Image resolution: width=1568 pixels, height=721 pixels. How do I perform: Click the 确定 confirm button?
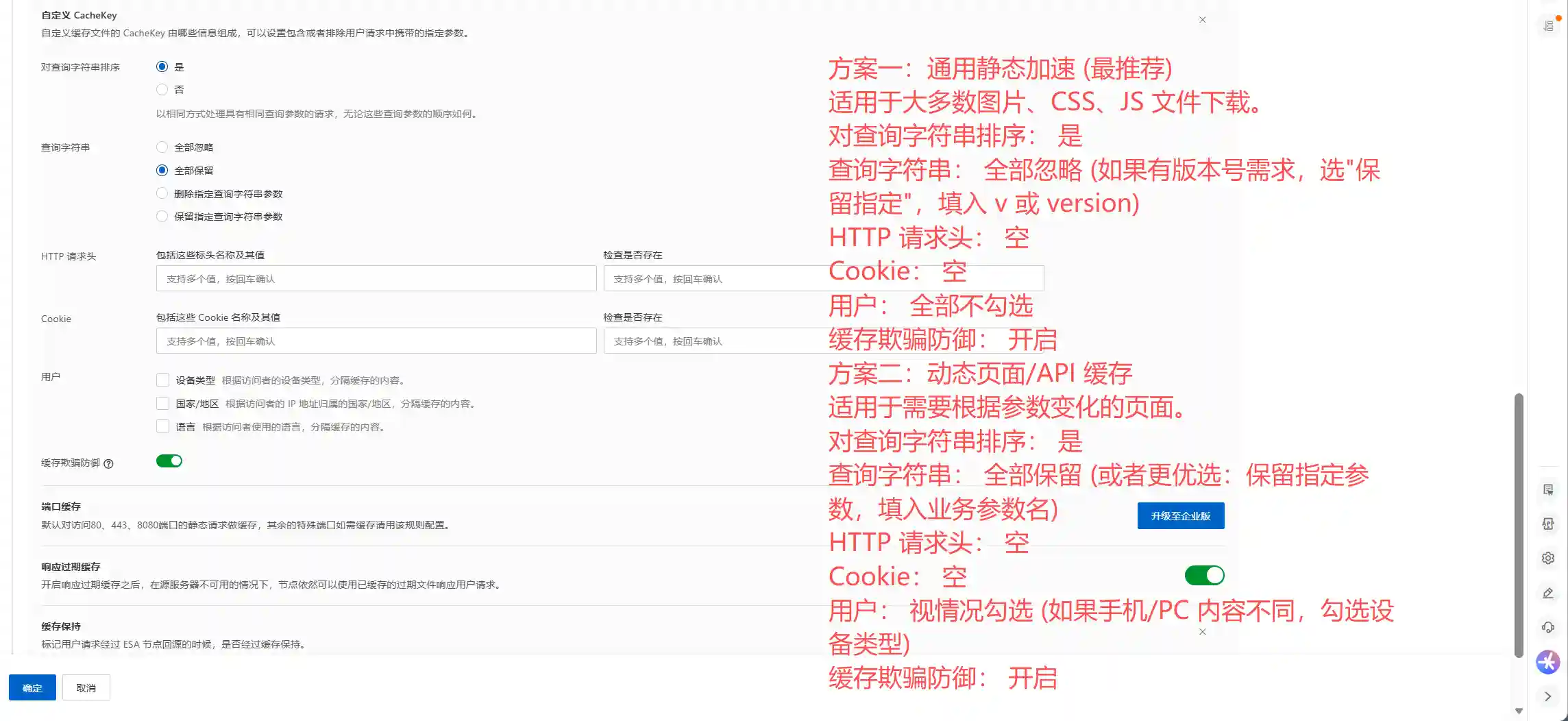click(x=32, y=687)
